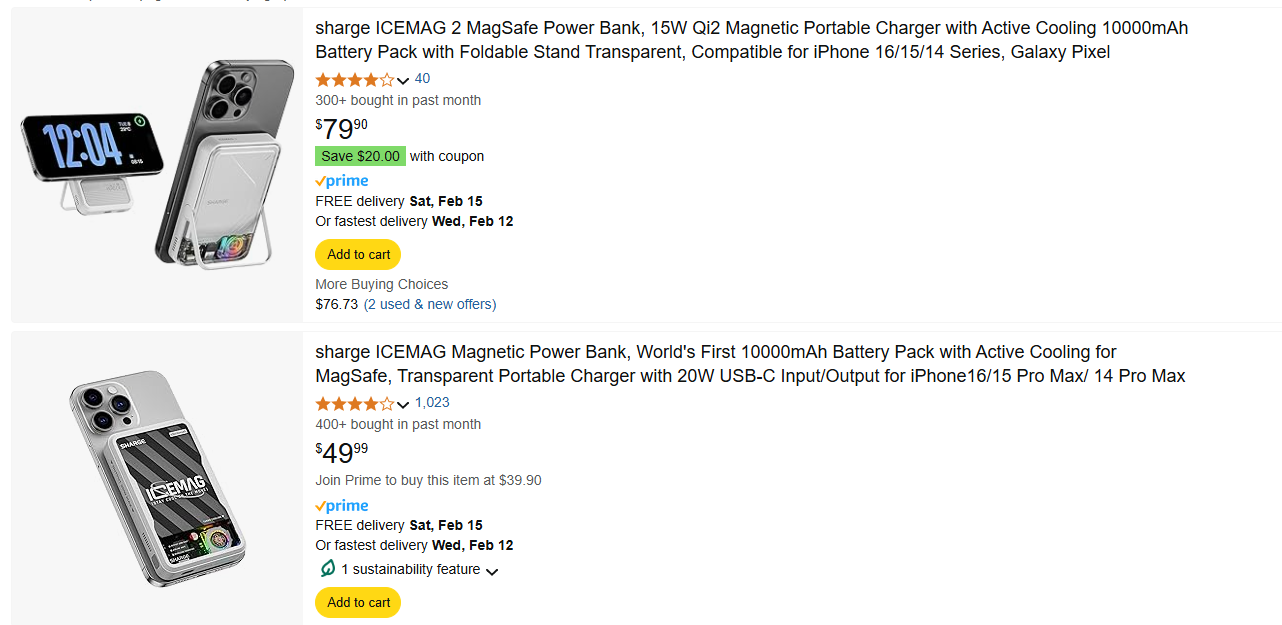Add the ICEMAG 2 power bank to cart

[358, 255]
